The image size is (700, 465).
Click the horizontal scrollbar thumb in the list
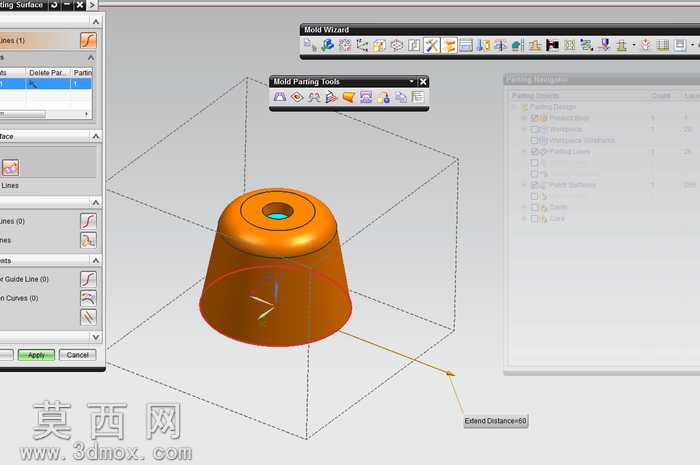point(22,114)
